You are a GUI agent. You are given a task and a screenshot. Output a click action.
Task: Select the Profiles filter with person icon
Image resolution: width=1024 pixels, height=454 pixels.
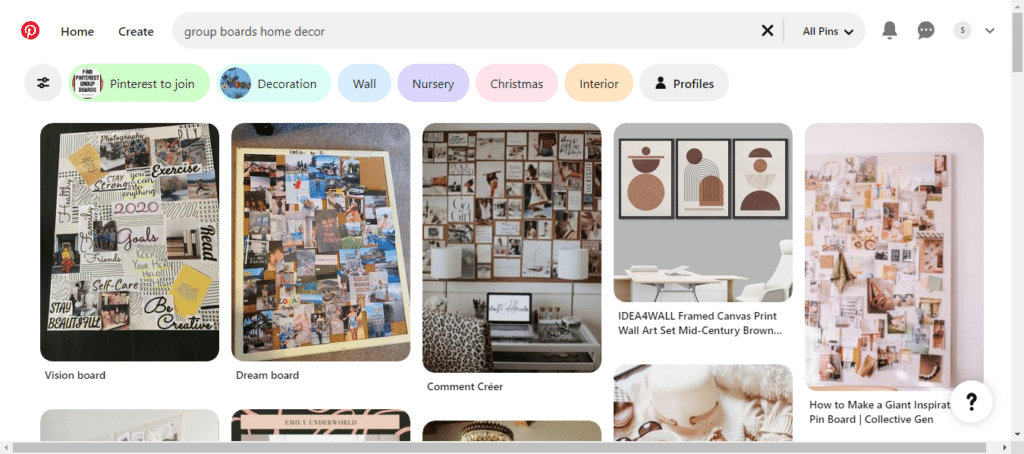684,83
